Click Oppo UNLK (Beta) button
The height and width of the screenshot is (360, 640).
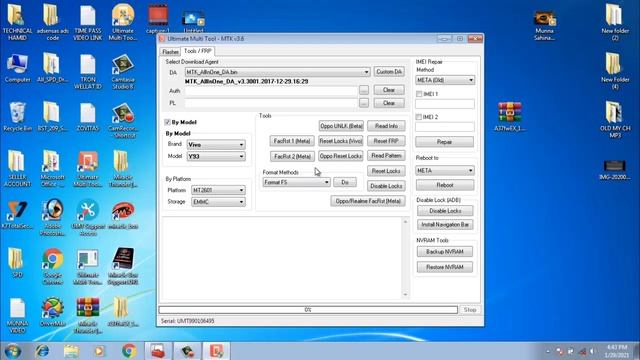(341, 126)
